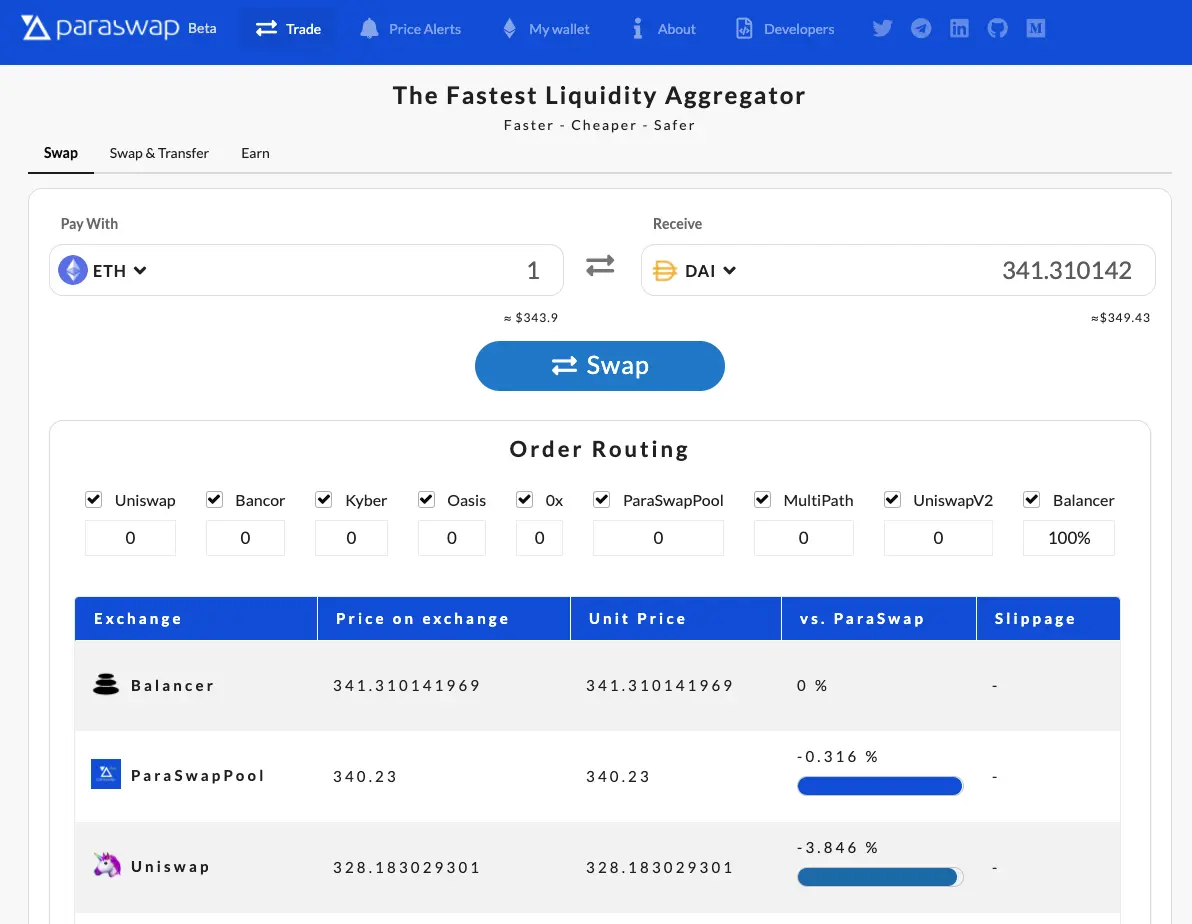This screenshot has height=924, width=1192.
Task: Uncheck the Oasis checkbox
Action: 426,500
